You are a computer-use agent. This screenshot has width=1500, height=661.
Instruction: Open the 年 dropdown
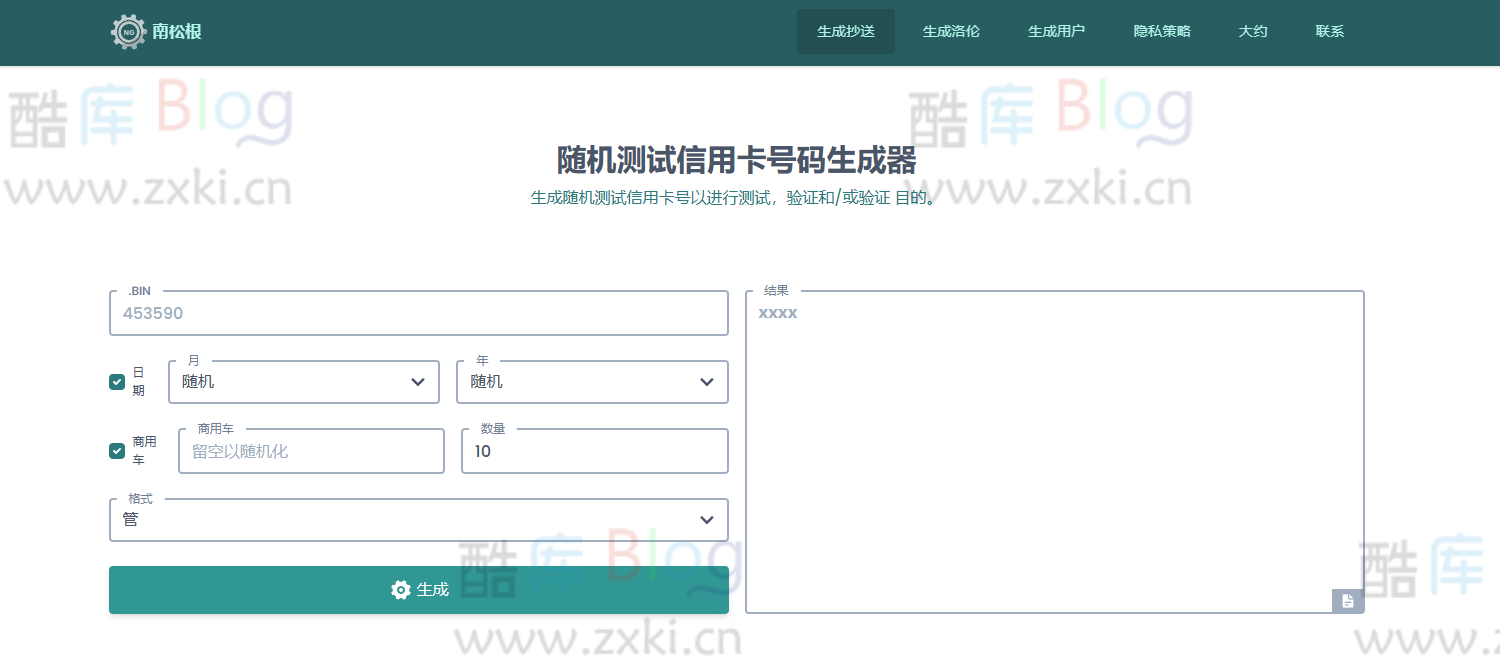click(592, 381)
